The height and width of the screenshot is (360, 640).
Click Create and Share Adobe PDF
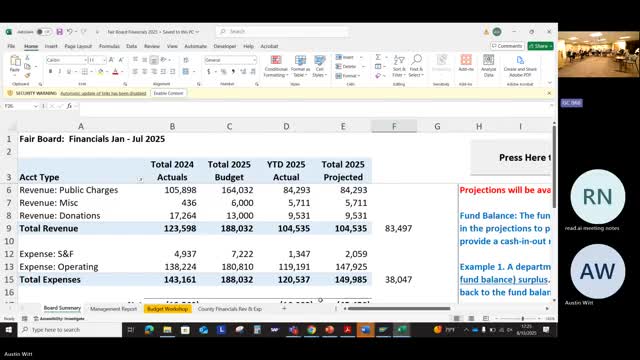pyautogui.click(x=520, y=66)
